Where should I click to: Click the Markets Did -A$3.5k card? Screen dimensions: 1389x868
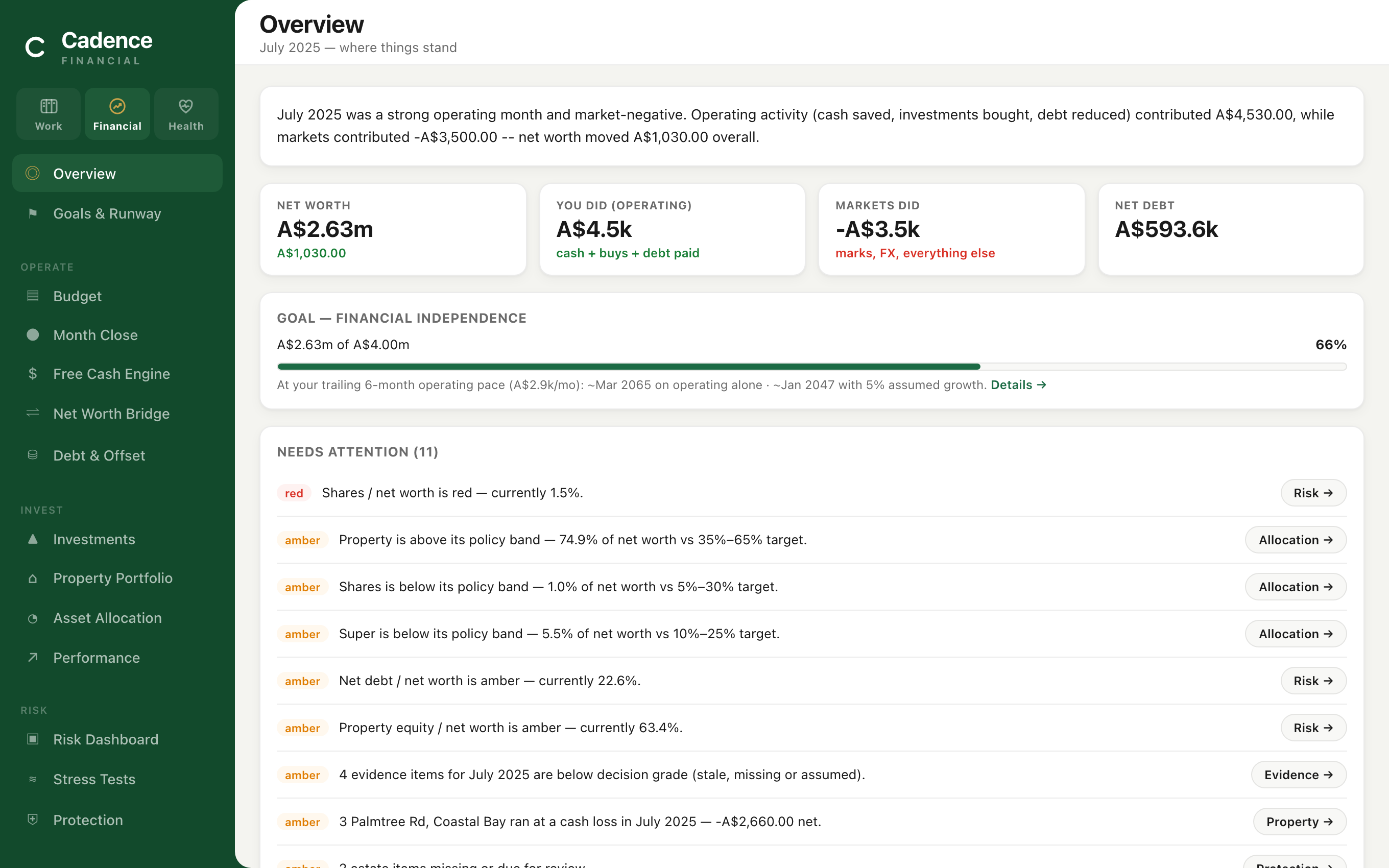tap(952, 229)
